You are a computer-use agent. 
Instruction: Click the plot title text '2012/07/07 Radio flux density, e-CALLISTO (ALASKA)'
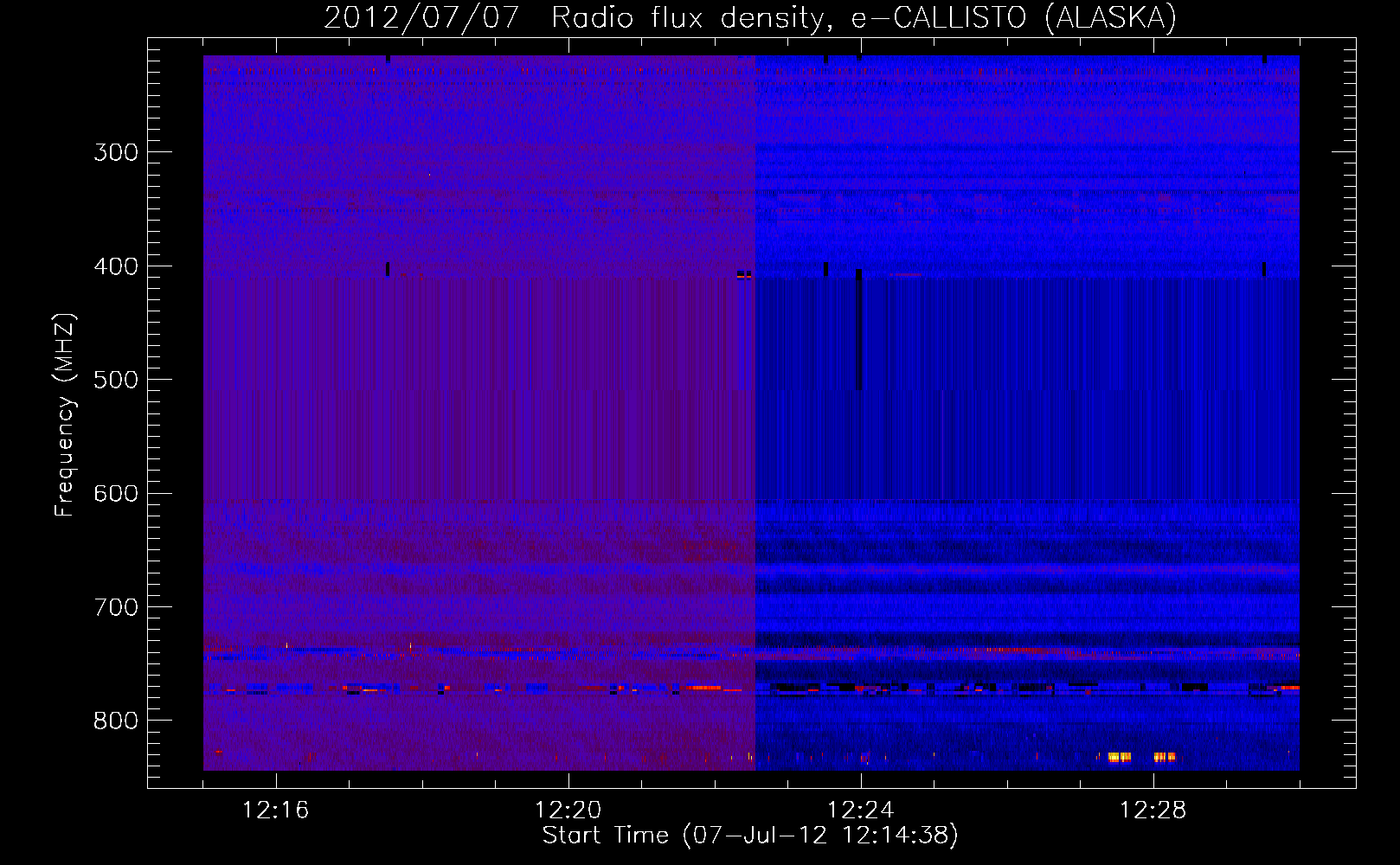tap(750, 17)
